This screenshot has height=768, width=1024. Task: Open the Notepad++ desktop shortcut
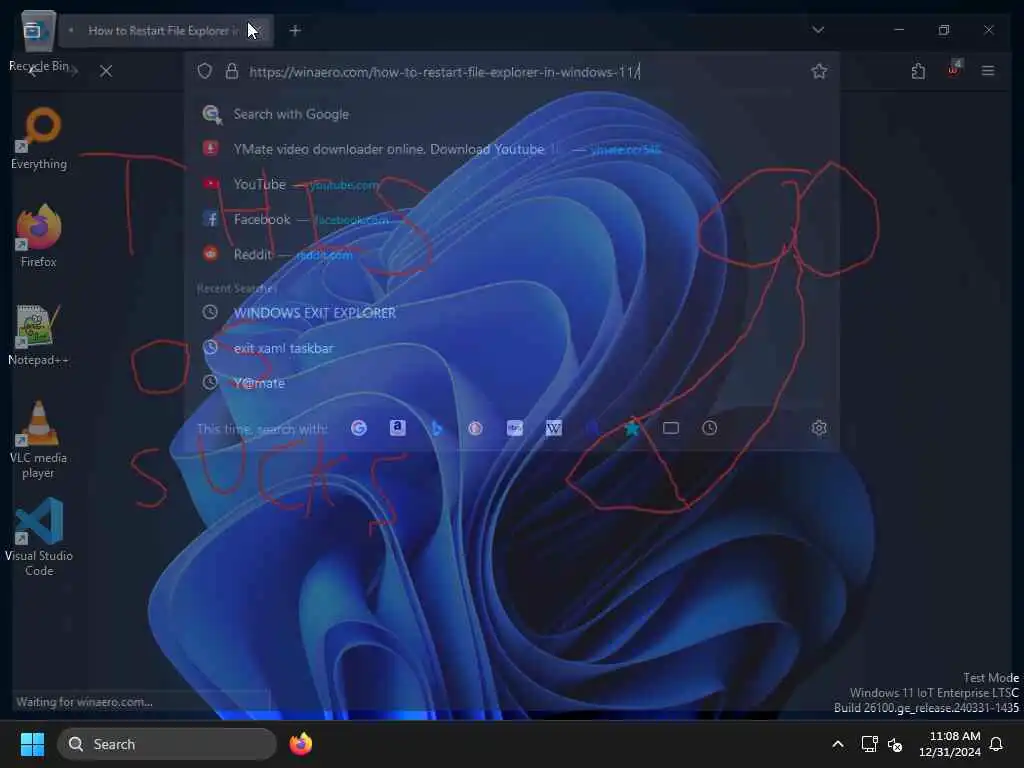pyautogui.click(x=38, y=335)
